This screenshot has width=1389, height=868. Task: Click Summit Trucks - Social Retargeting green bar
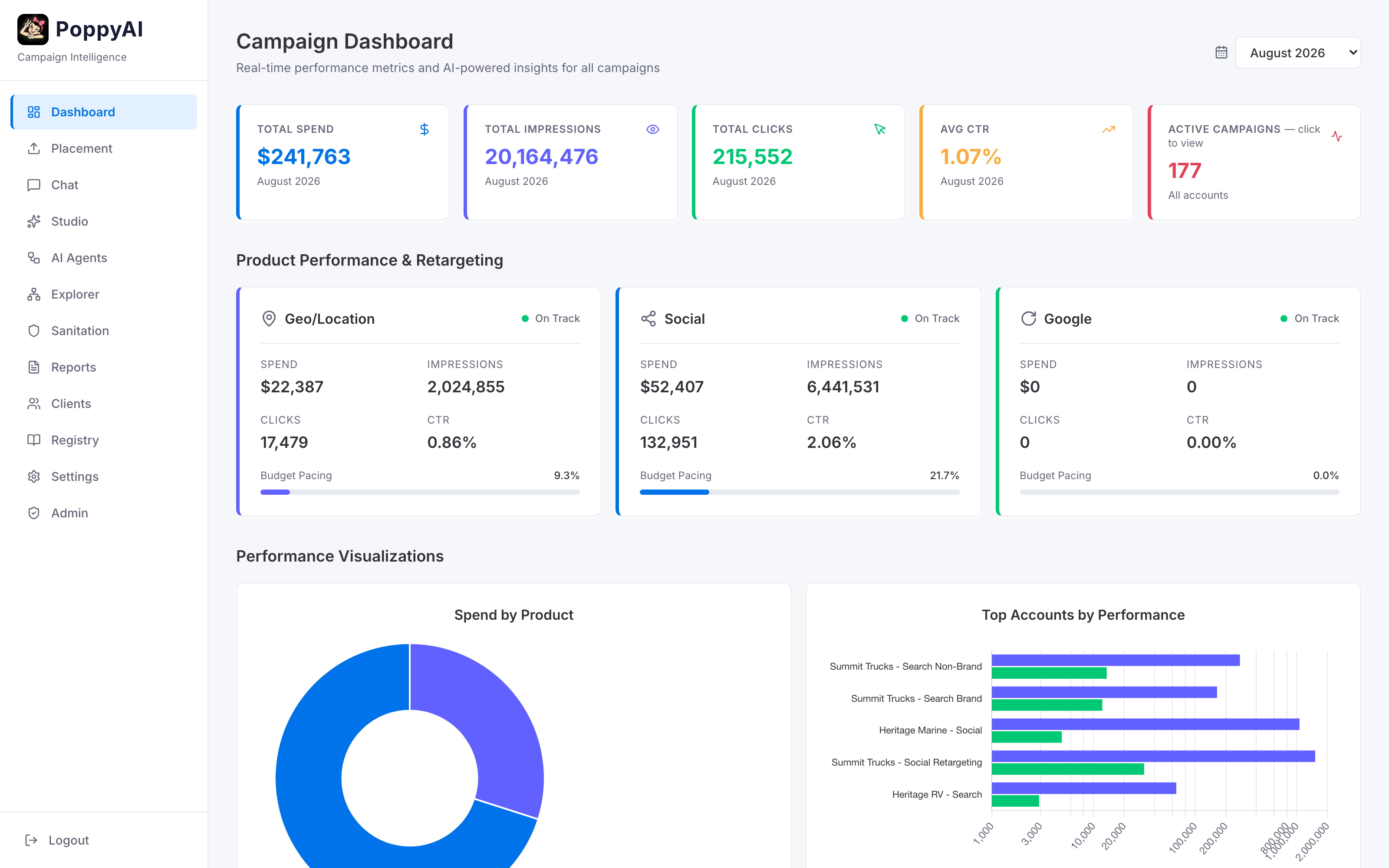click(x=1068, y=769)
